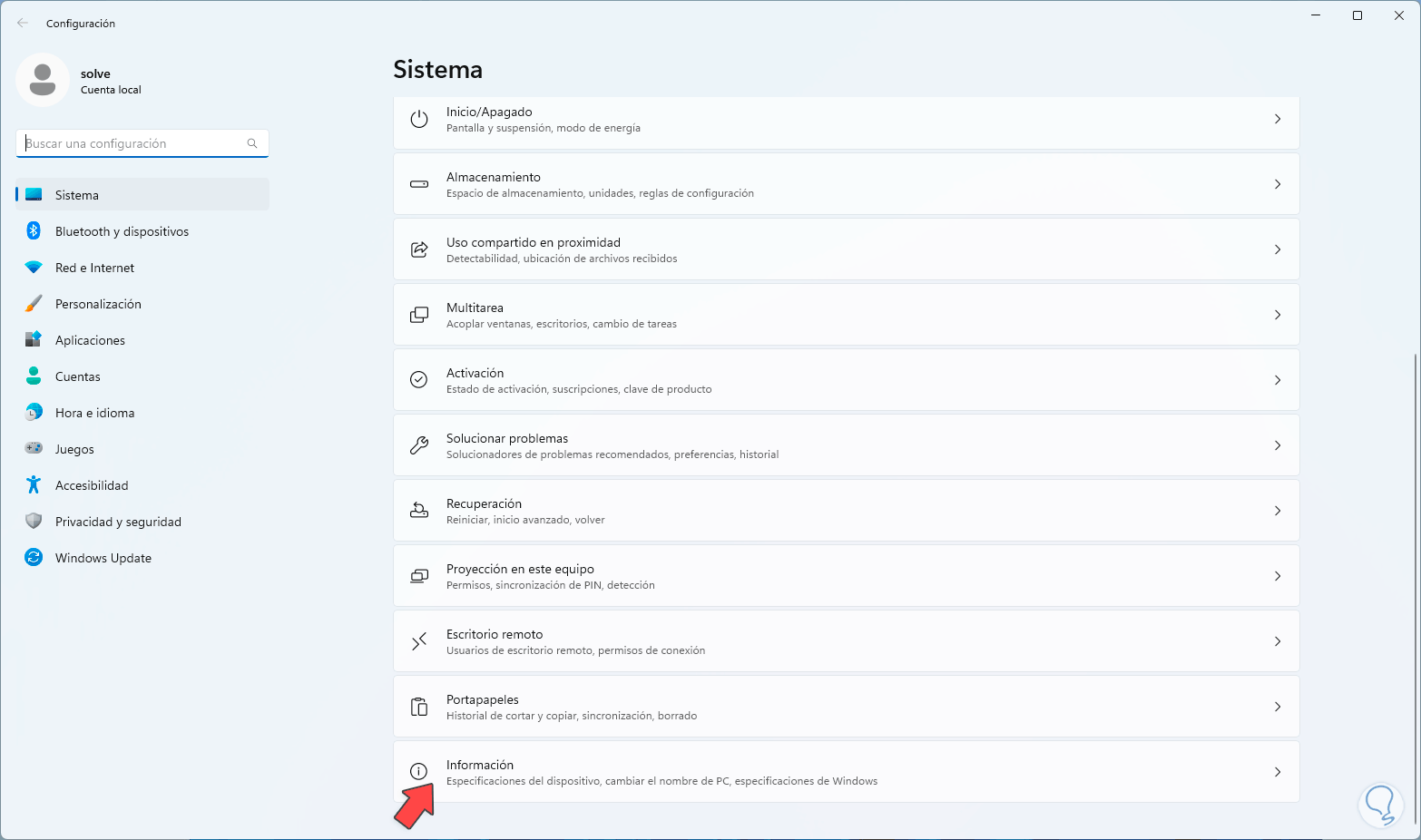Open the Windows Update section
Screen dimensions: 1421x840
[142, 558]
